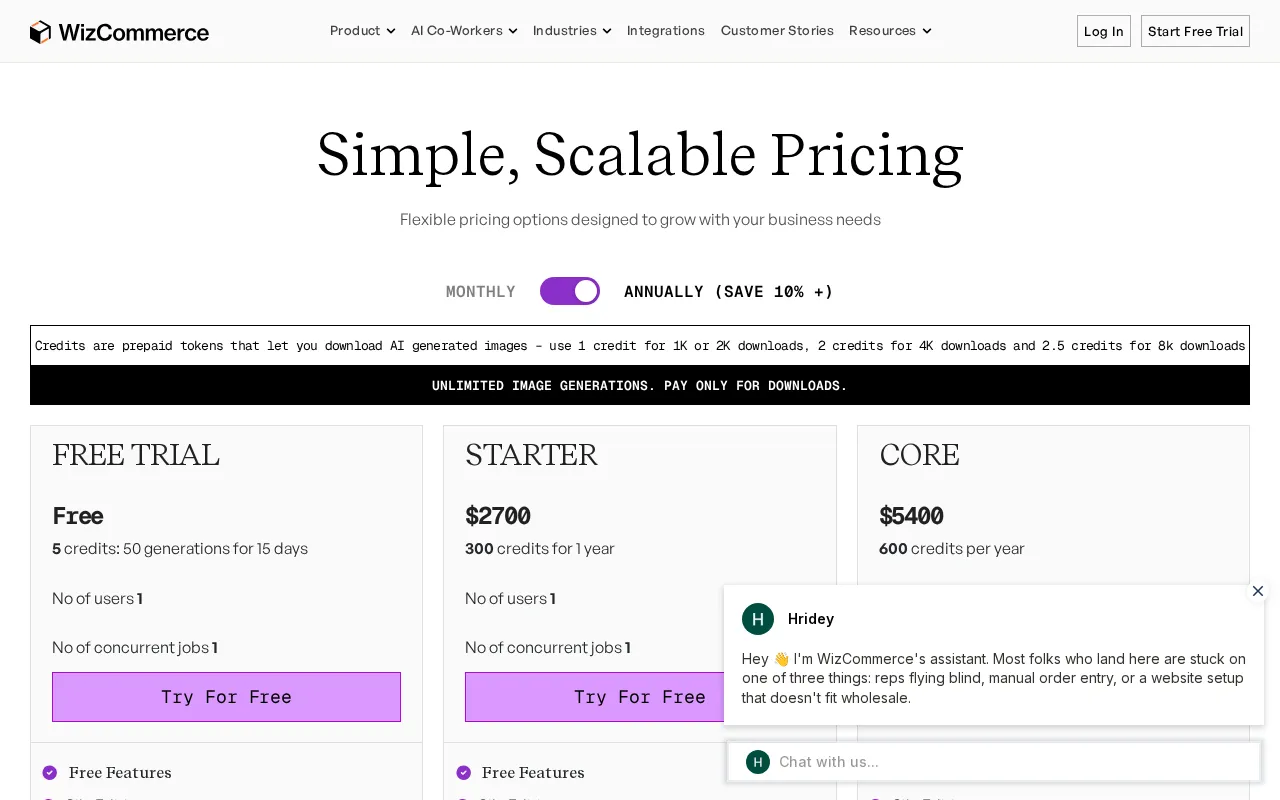Click the CORE plan heading
This screenshot has height=800, width=1280.
[919, 455]
